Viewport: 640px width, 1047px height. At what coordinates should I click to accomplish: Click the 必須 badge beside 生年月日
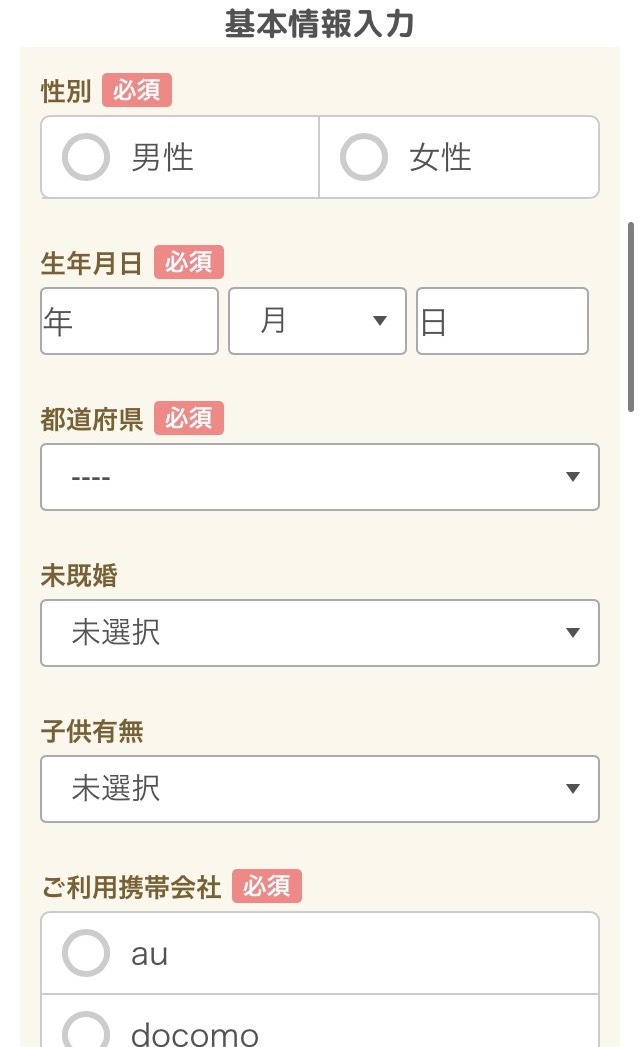click(x=189, y=262)
